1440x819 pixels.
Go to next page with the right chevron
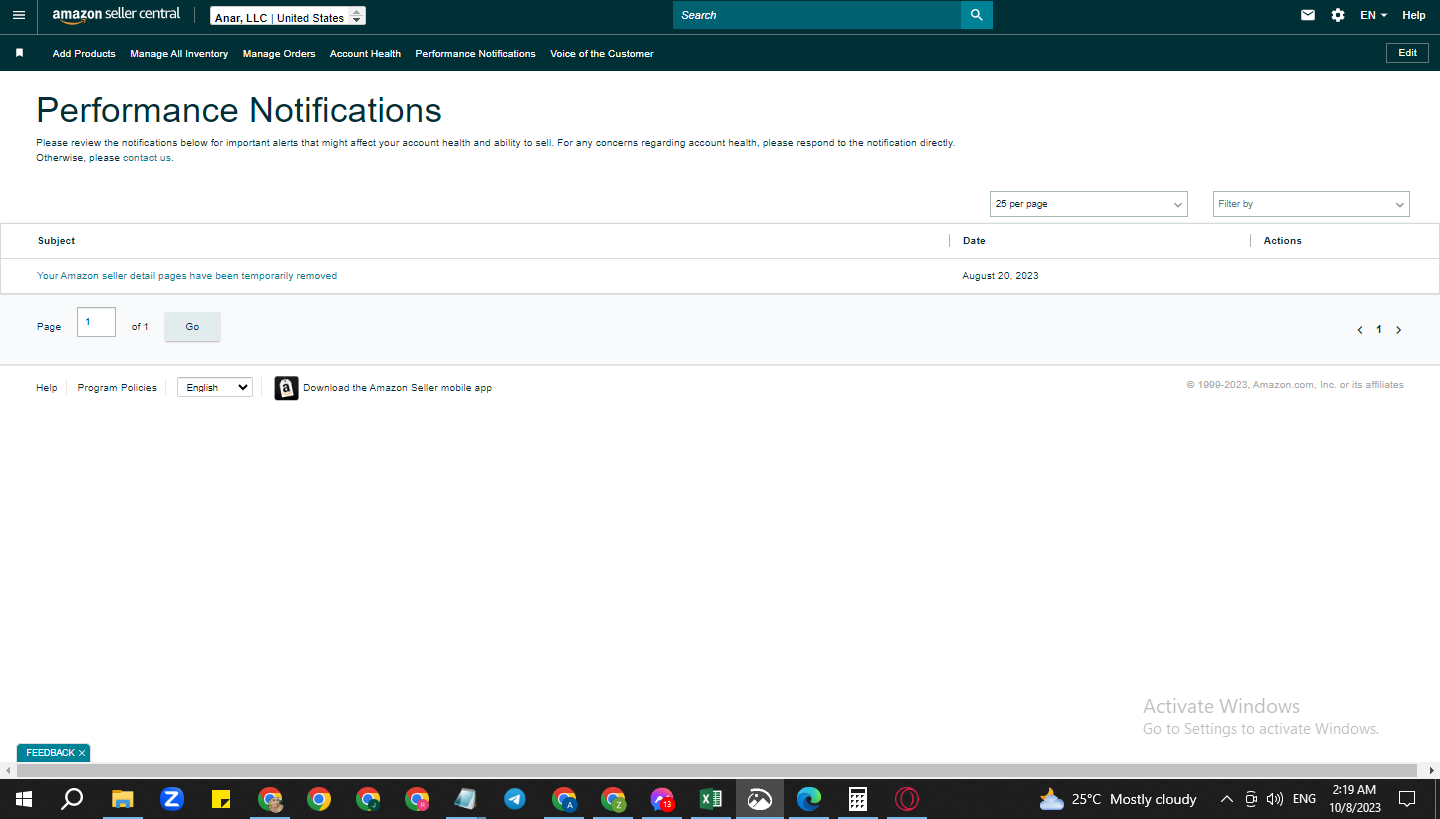click(1398, 330)
